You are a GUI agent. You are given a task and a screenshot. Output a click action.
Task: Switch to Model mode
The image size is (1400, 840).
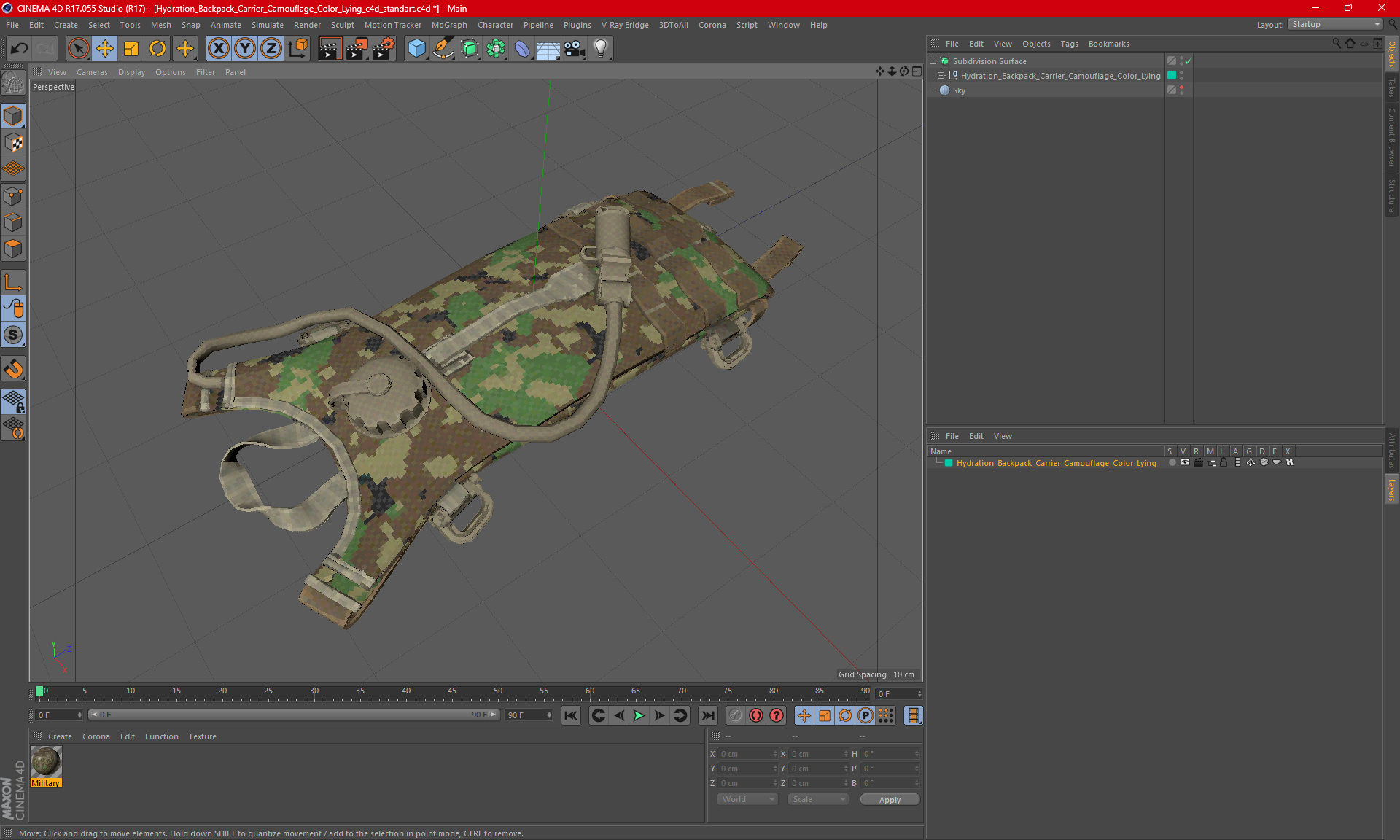coord(13,116)
